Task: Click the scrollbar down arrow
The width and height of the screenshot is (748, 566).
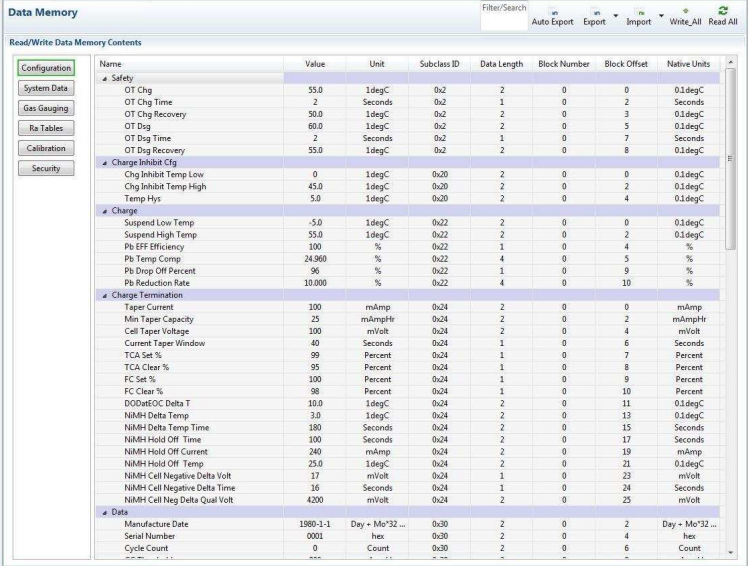Action: point(730,553)
